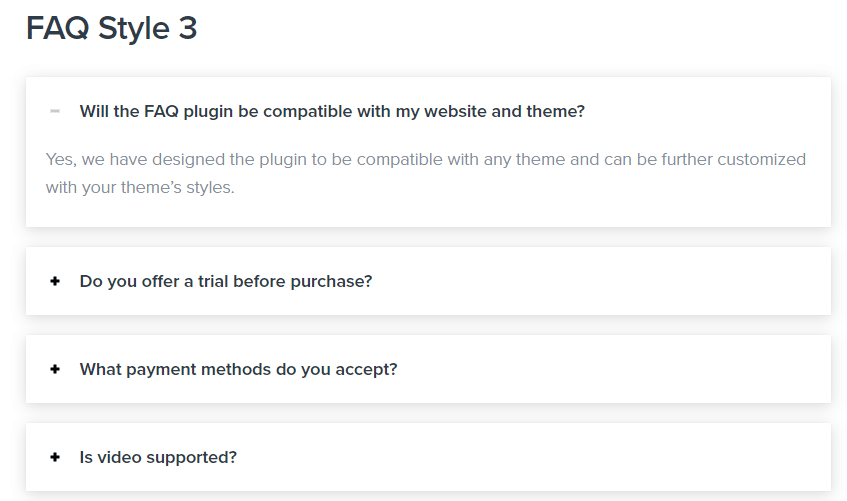This screenshot has width=847, height=501.
Task: Click the "with your theme's styles." answer line
Action: click(x=140, y=188)
